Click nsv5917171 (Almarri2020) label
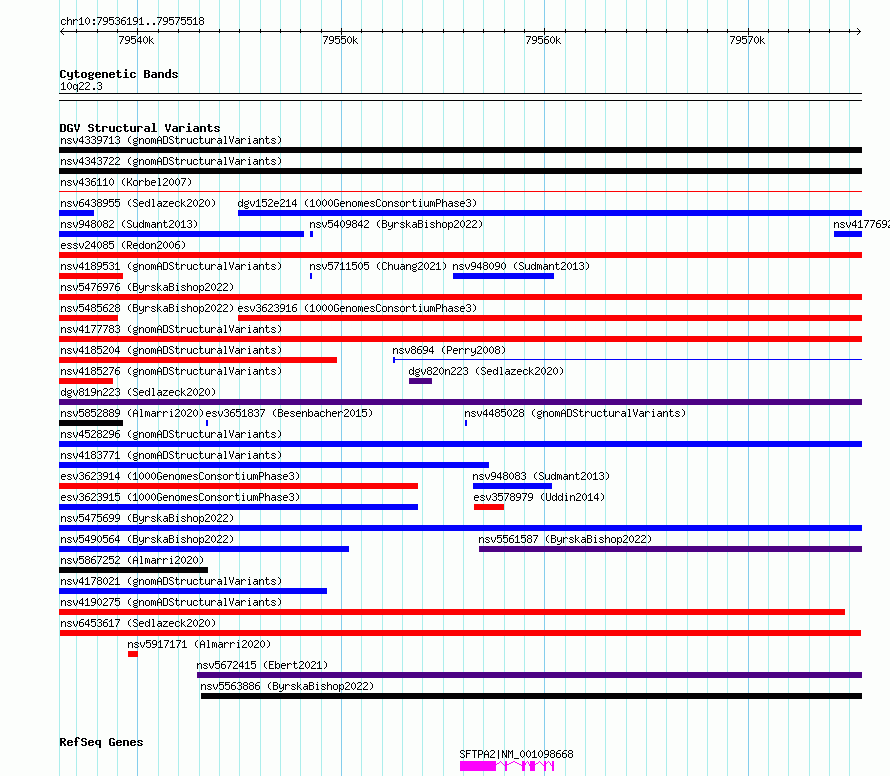 [199, 644]
